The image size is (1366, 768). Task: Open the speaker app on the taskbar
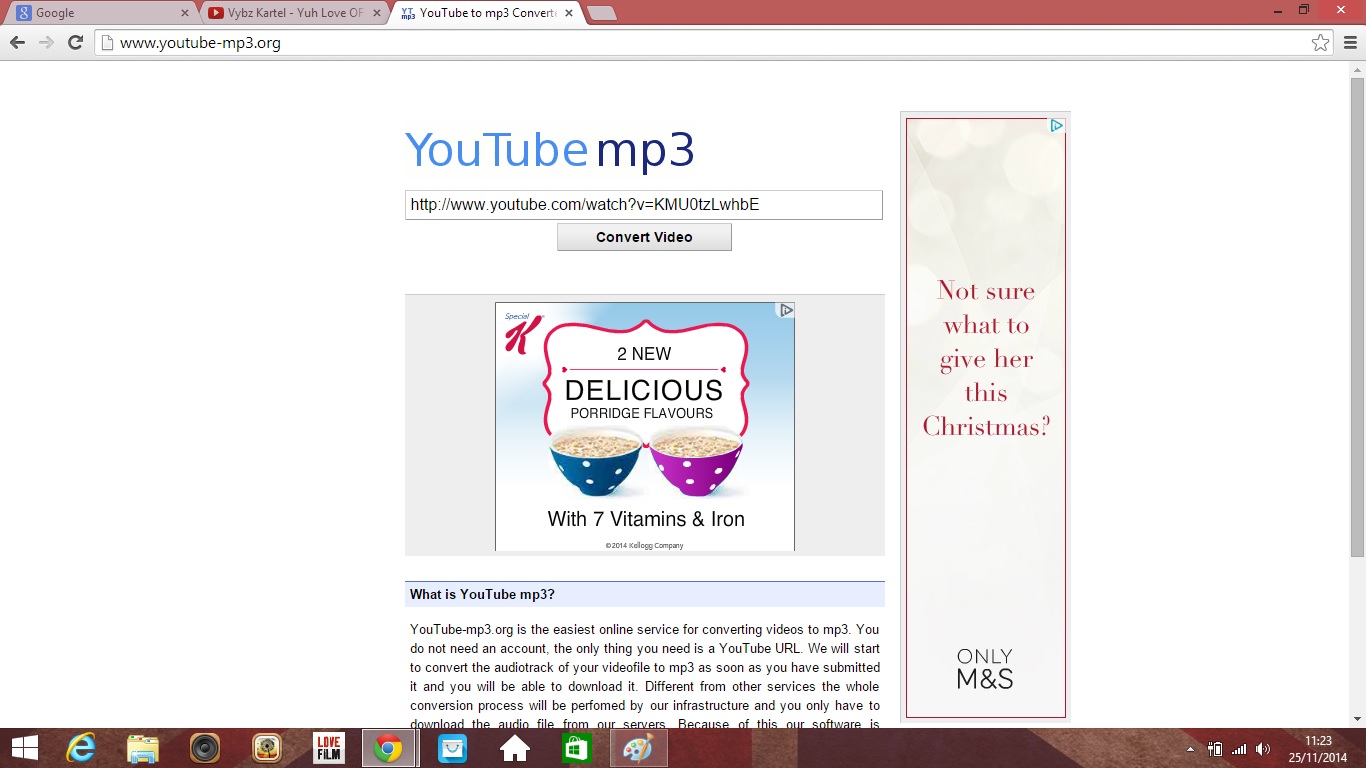point(205,748)
